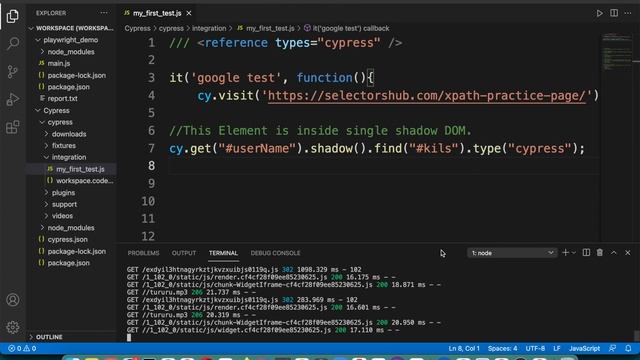
Task: Switch to the DEBUG CONSOLE tab
Action: pyautogui.click(x=276, y=253)
